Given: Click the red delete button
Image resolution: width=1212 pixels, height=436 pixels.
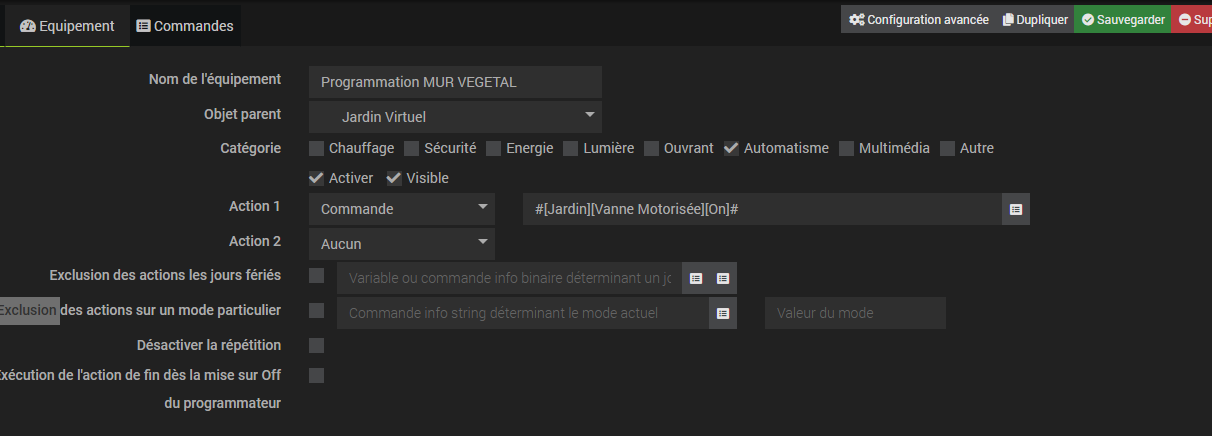Looking at the screenshot, I should [x=1191, y=20].
